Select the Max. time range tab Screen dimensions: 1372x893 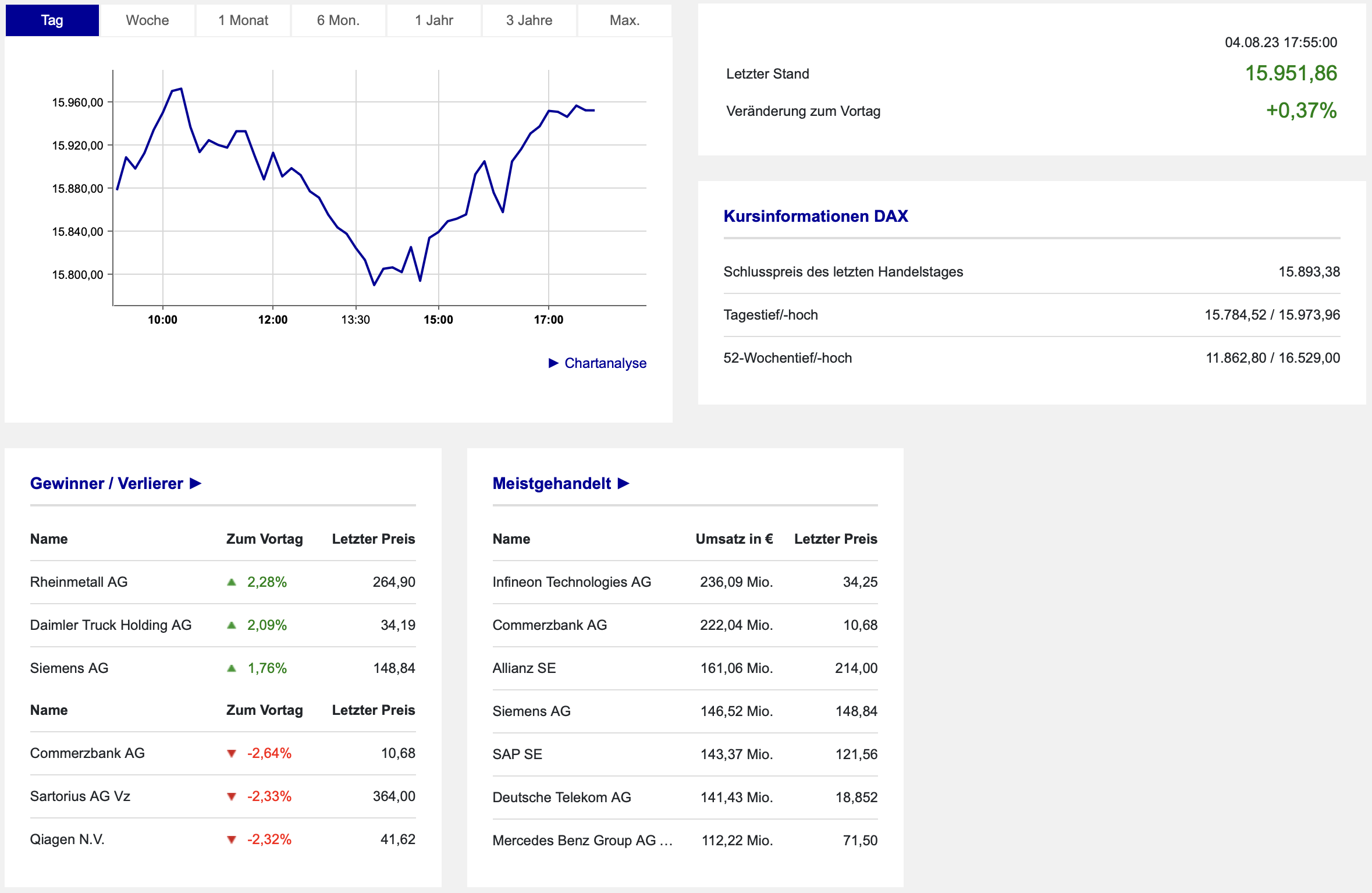625,20
